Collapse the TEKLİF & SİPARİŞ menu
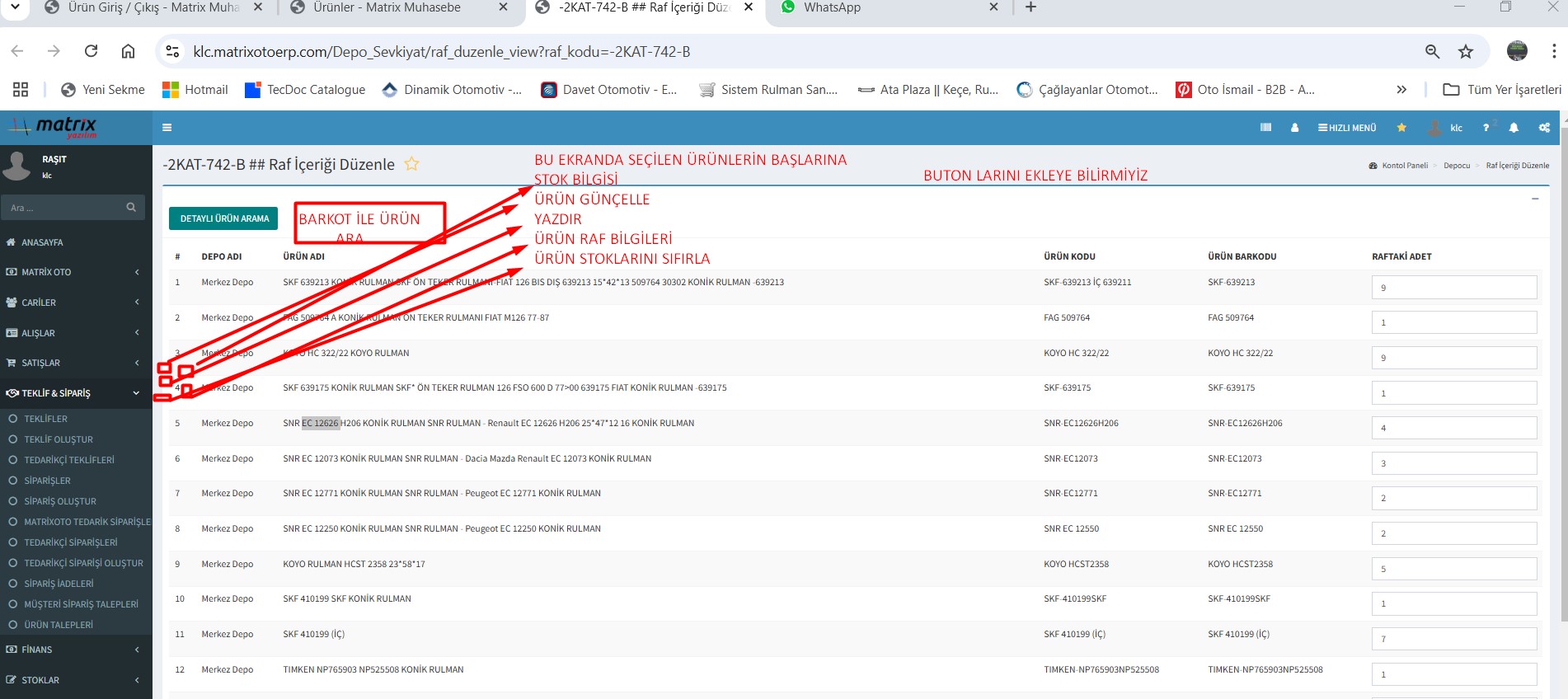1568x699 pixels. pyautogui.click(x=76, y=393)
